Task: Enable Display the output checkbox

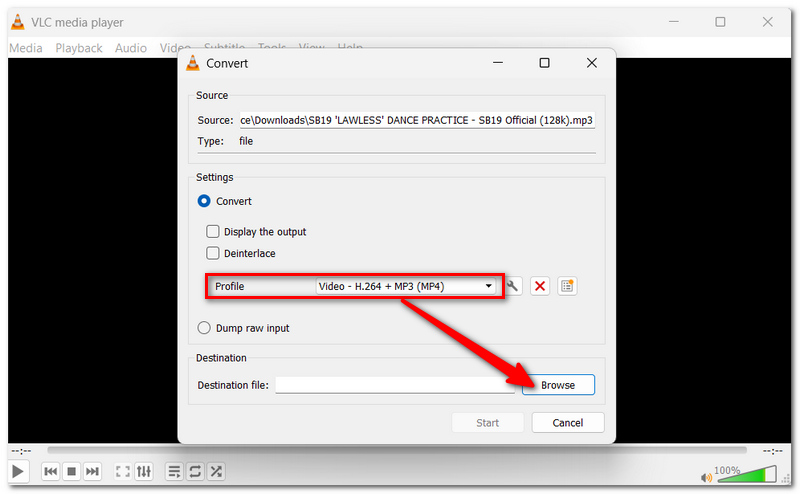Action: click(212, 232)
